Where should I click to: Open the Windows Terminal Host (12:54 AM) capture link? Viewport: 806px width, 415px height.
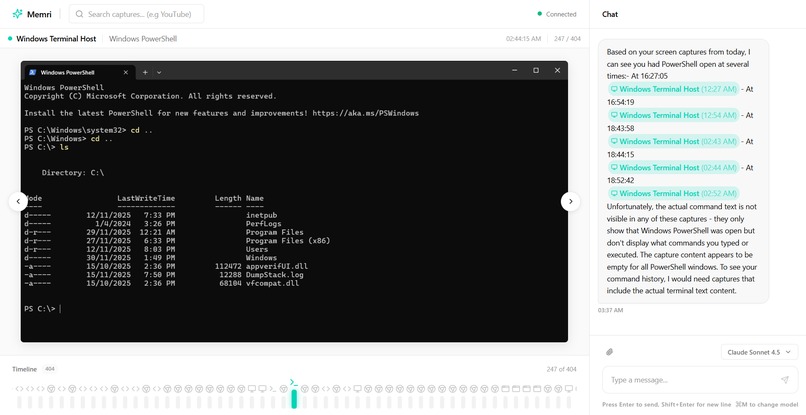pyautogui.click(x=673, y=115)
